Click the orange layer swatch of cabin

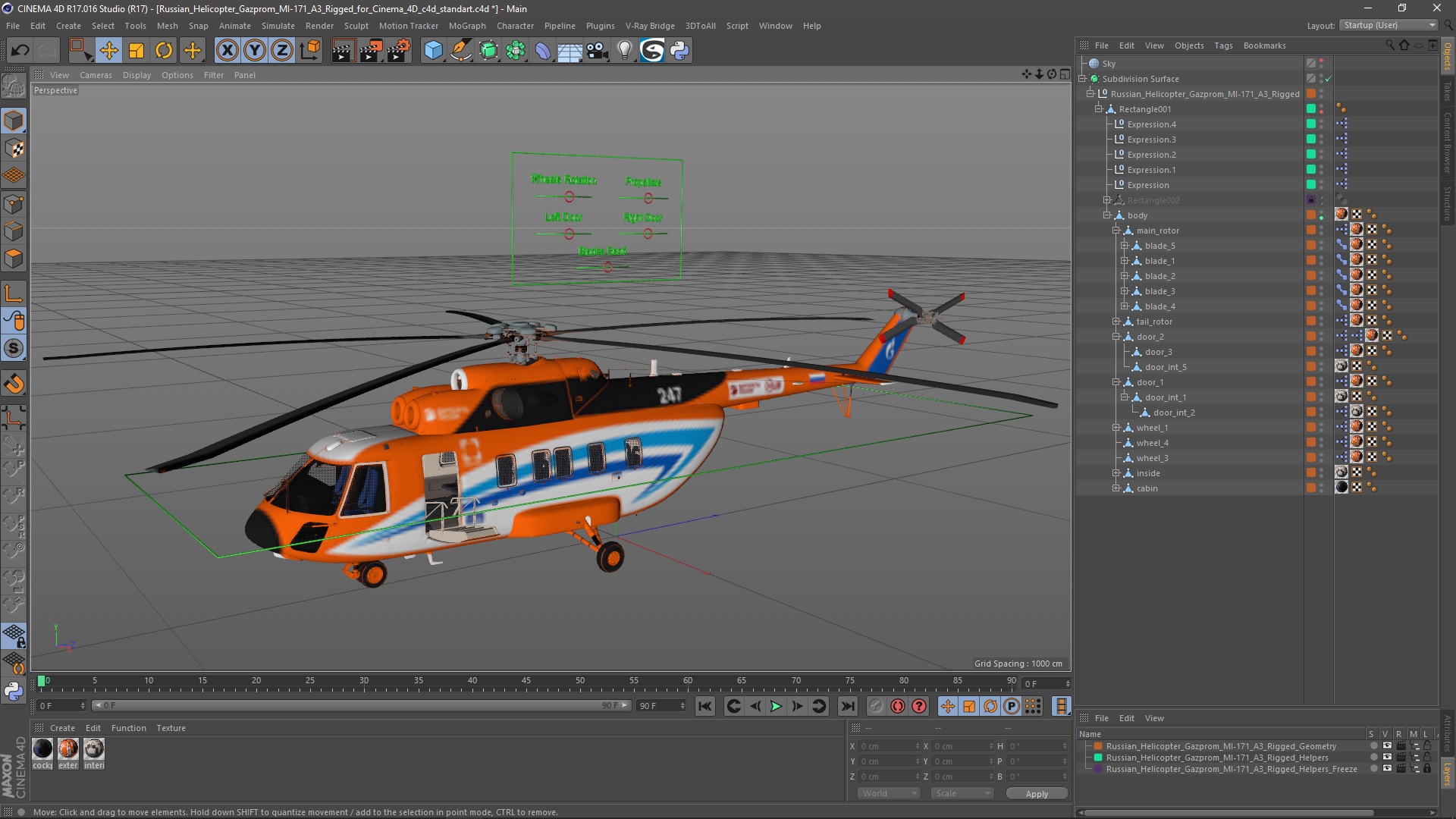[1311, 488]
